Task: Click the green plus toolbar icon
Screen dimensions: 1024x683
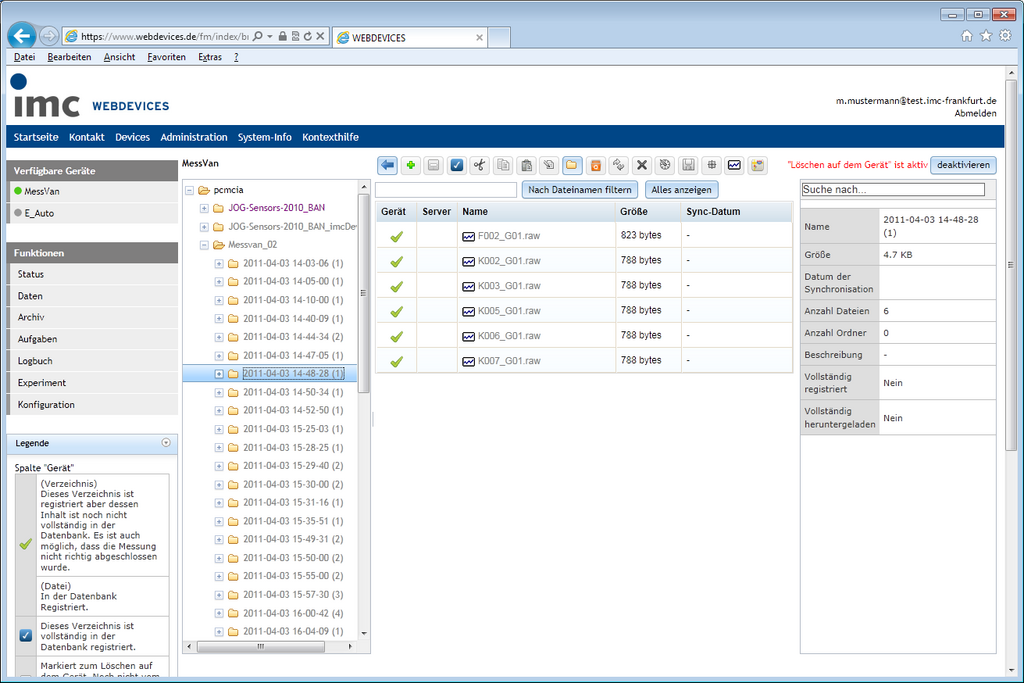Action: pos(410,165)
